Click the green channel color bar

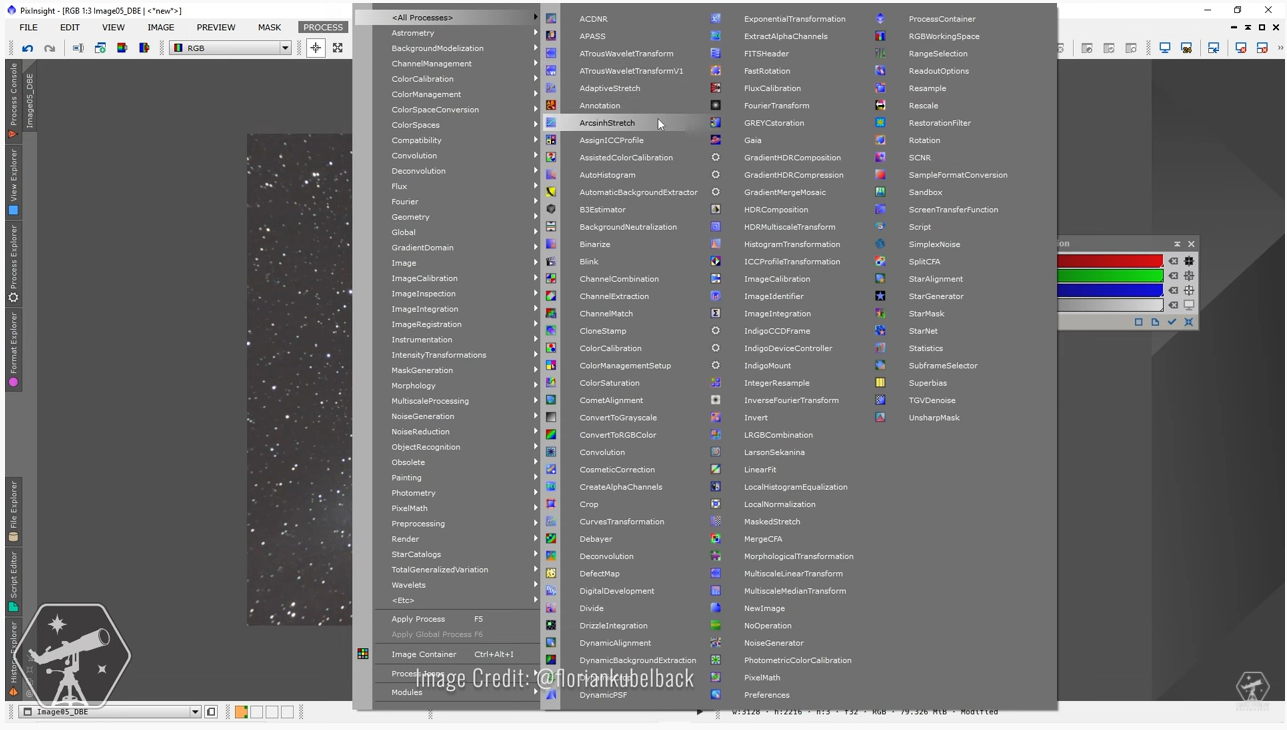[x=1110, y=276]
